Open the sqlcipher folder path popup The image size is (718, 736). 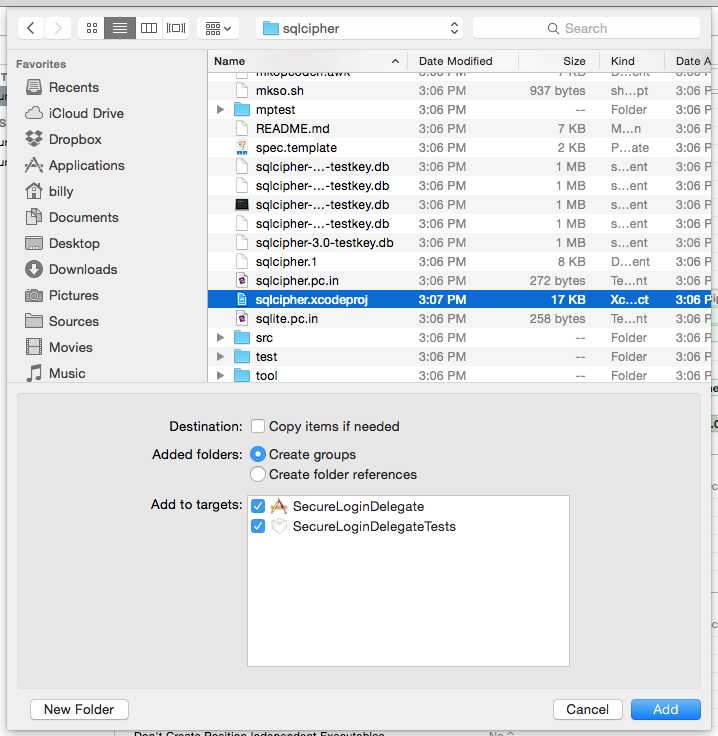click(x=359, y=28)
